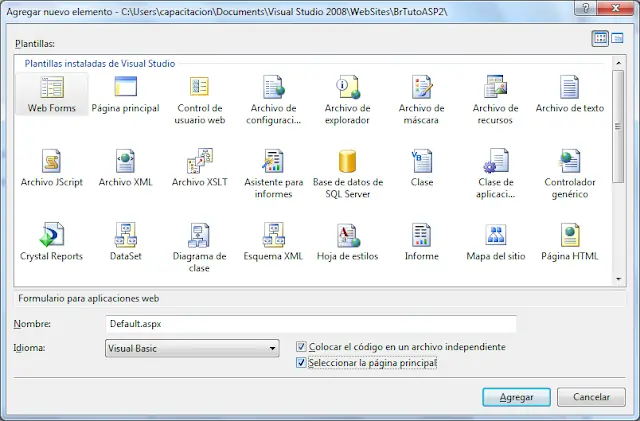
Task: Choose the Hoja de estilos template
Action: click(x=347, y=242)
